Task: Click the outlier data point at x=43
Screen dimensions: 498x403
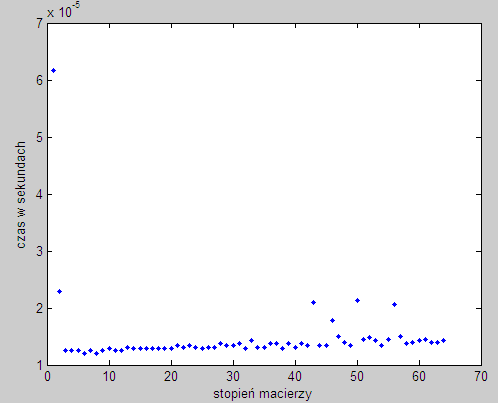Action: click(313, 302)
